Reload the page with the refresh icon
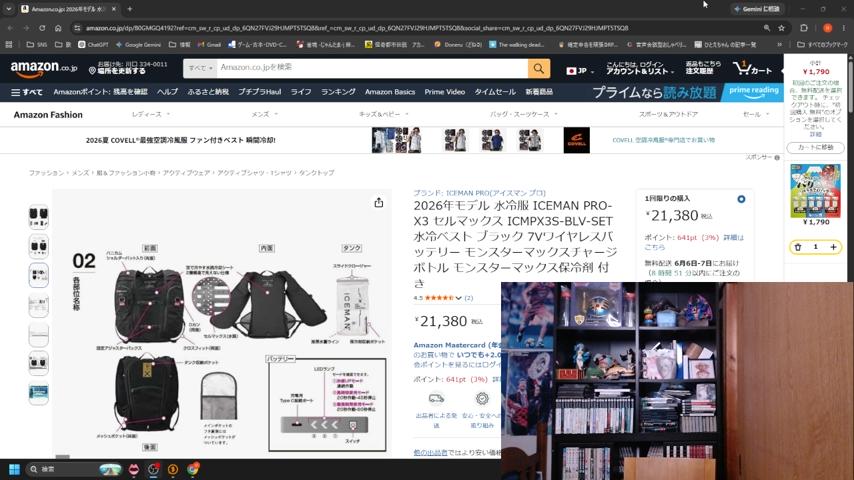The width and height of the screenshot is (854, 480). click(42, 28)
